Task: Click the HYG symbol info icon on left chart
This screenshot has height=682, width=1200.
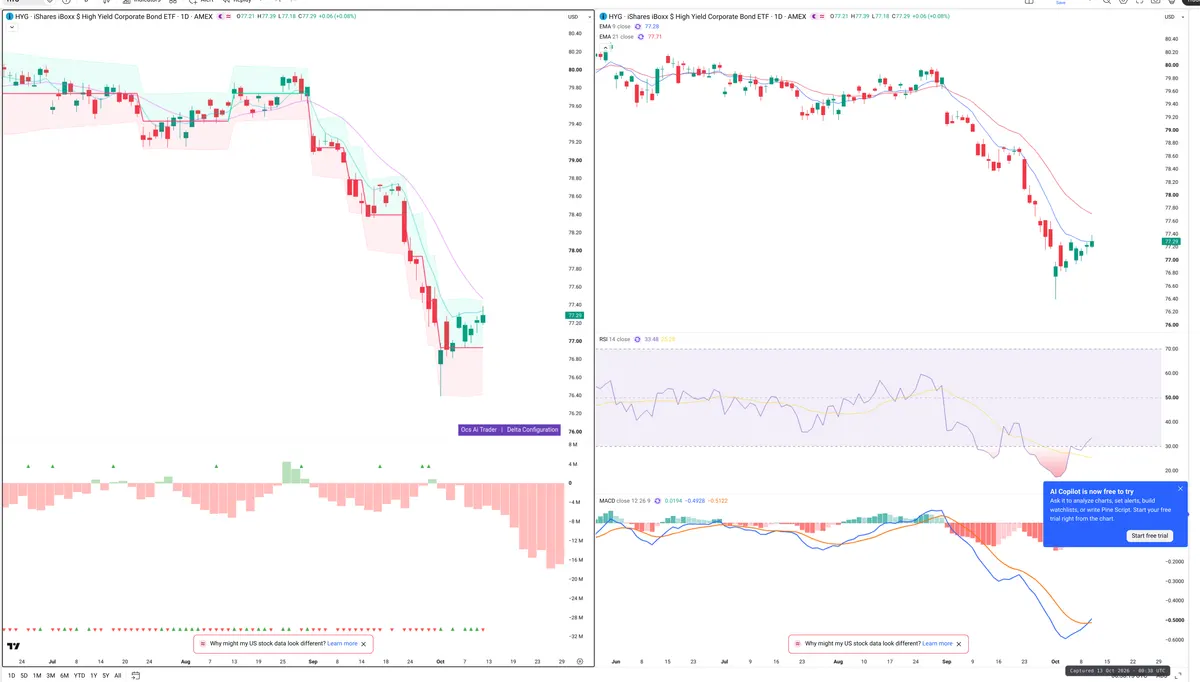Action: tap(9, 17)
